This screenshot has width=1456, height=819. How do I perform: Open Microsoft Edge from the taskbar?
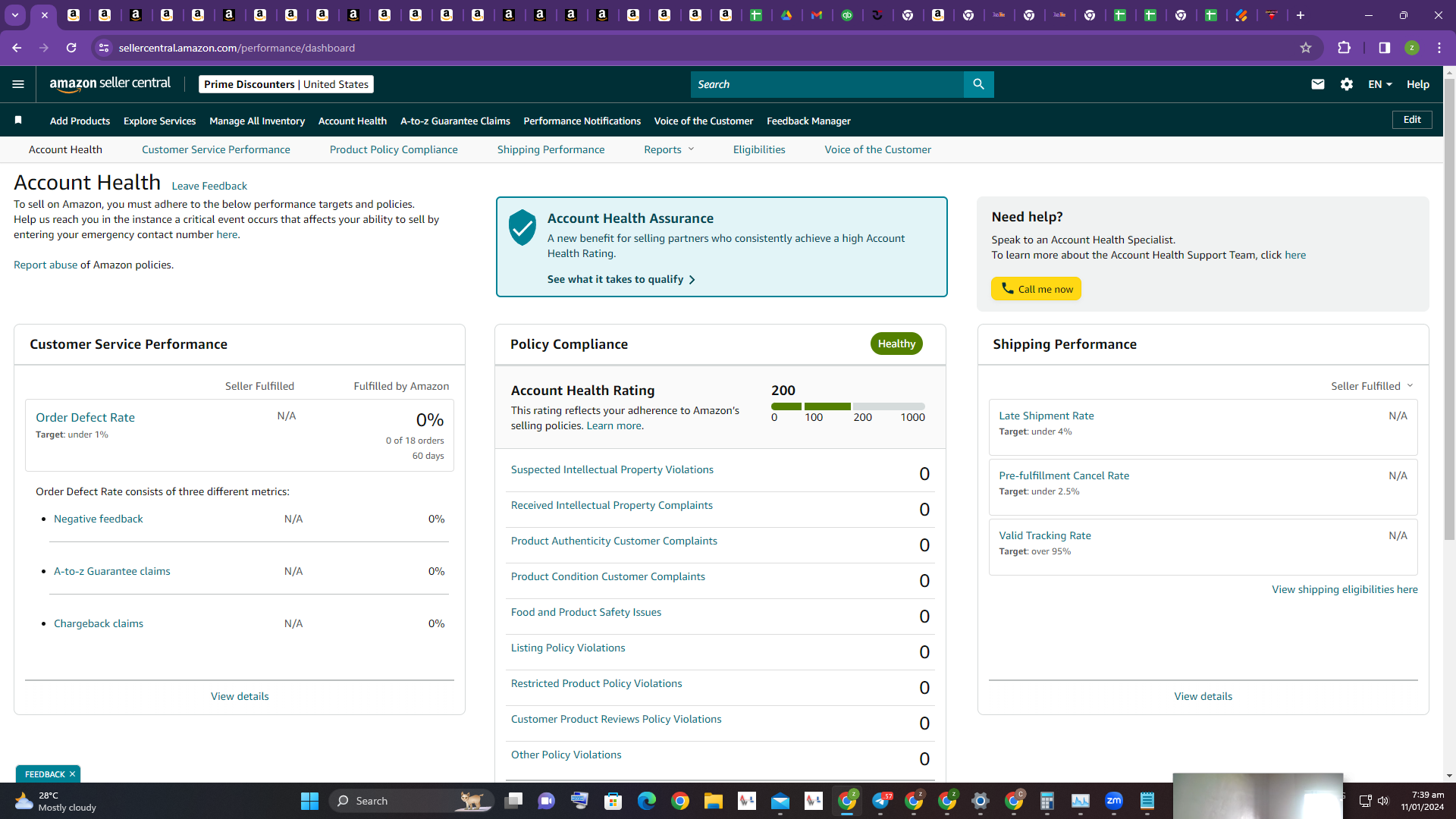point(647,801)
